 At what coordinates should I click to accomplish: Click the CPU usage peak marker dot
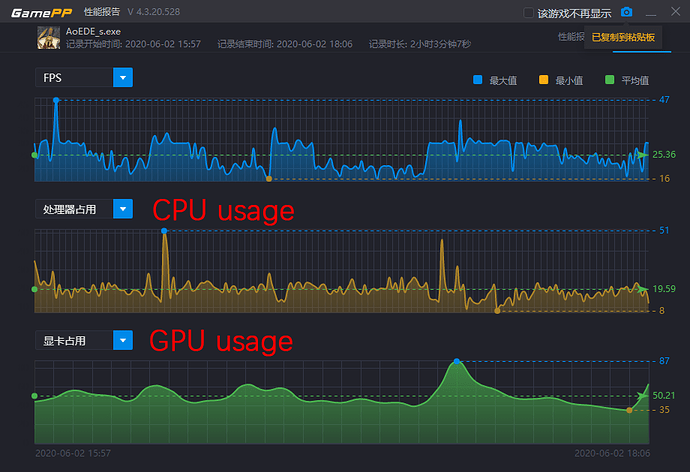point(164,231)
